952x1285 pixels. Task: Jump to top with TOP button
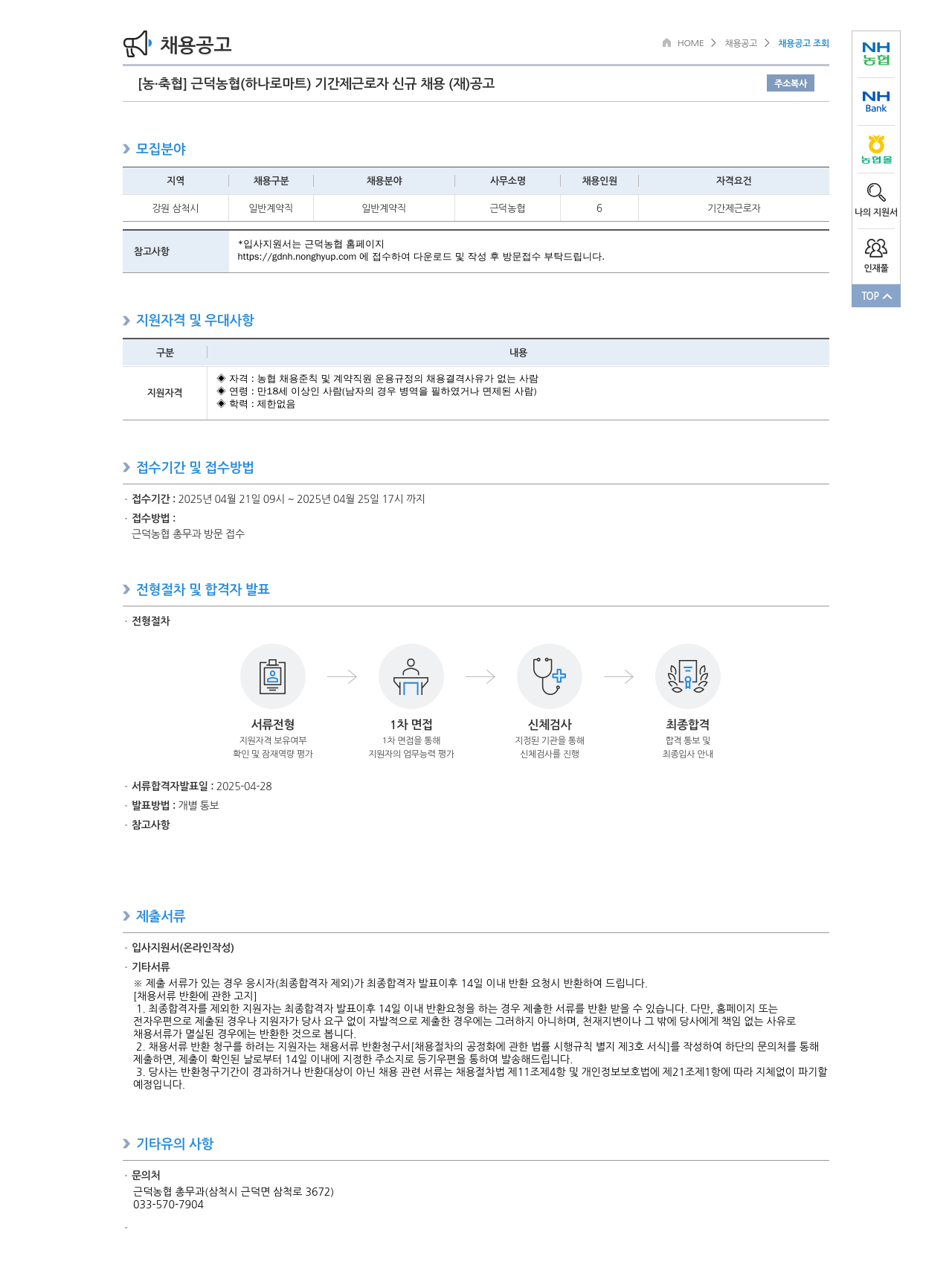876,296
